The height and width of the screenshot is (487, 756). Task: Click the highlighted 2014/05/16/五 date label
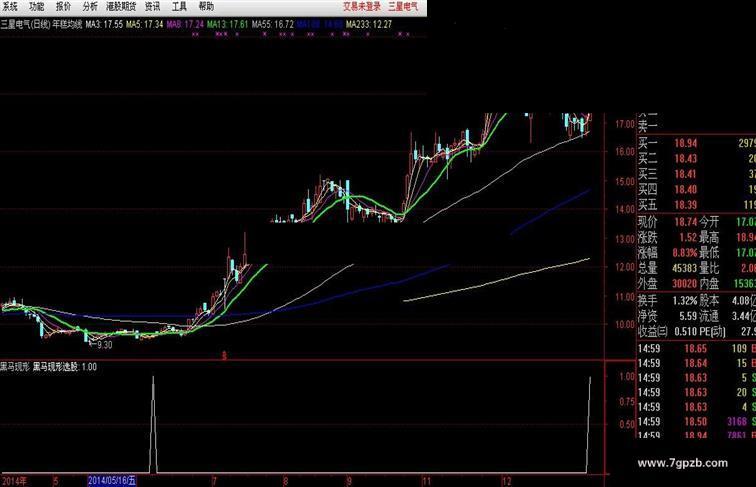112,481
